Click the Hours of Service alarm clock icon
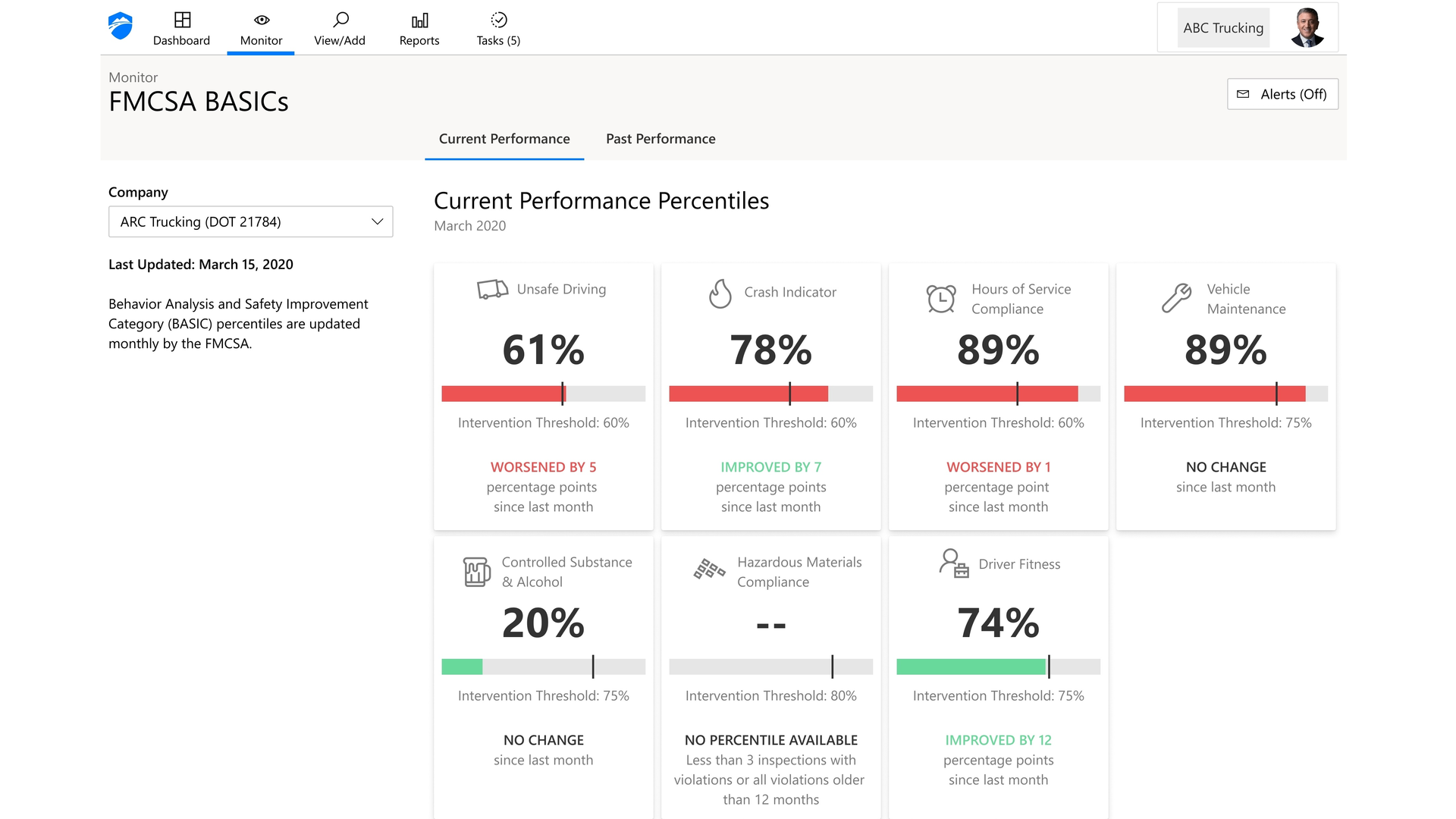 tap(941, 299)
